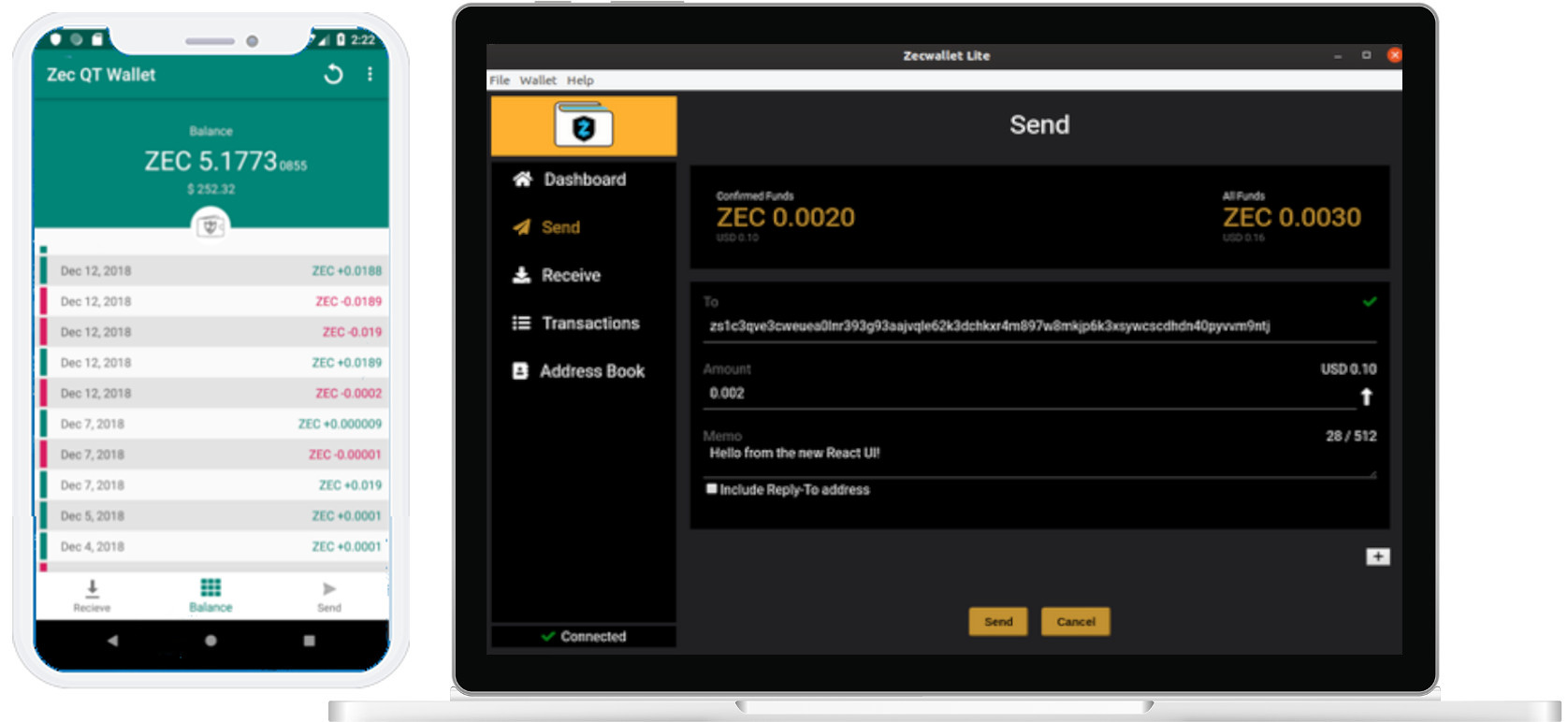This screenshot has width=1568, height=722.
Task: Tap the Dec 5, 2018 transaction row
Action: [213, 516]
